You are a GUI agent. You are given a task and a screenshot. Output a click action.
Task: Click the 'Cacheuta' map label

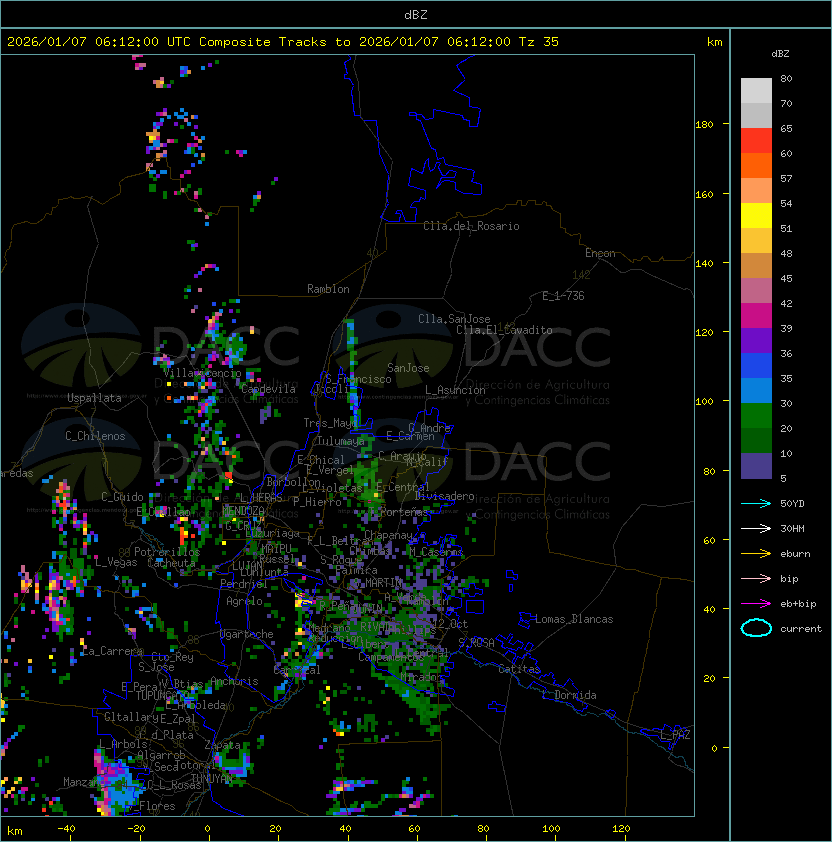click(x=171, y=563)
